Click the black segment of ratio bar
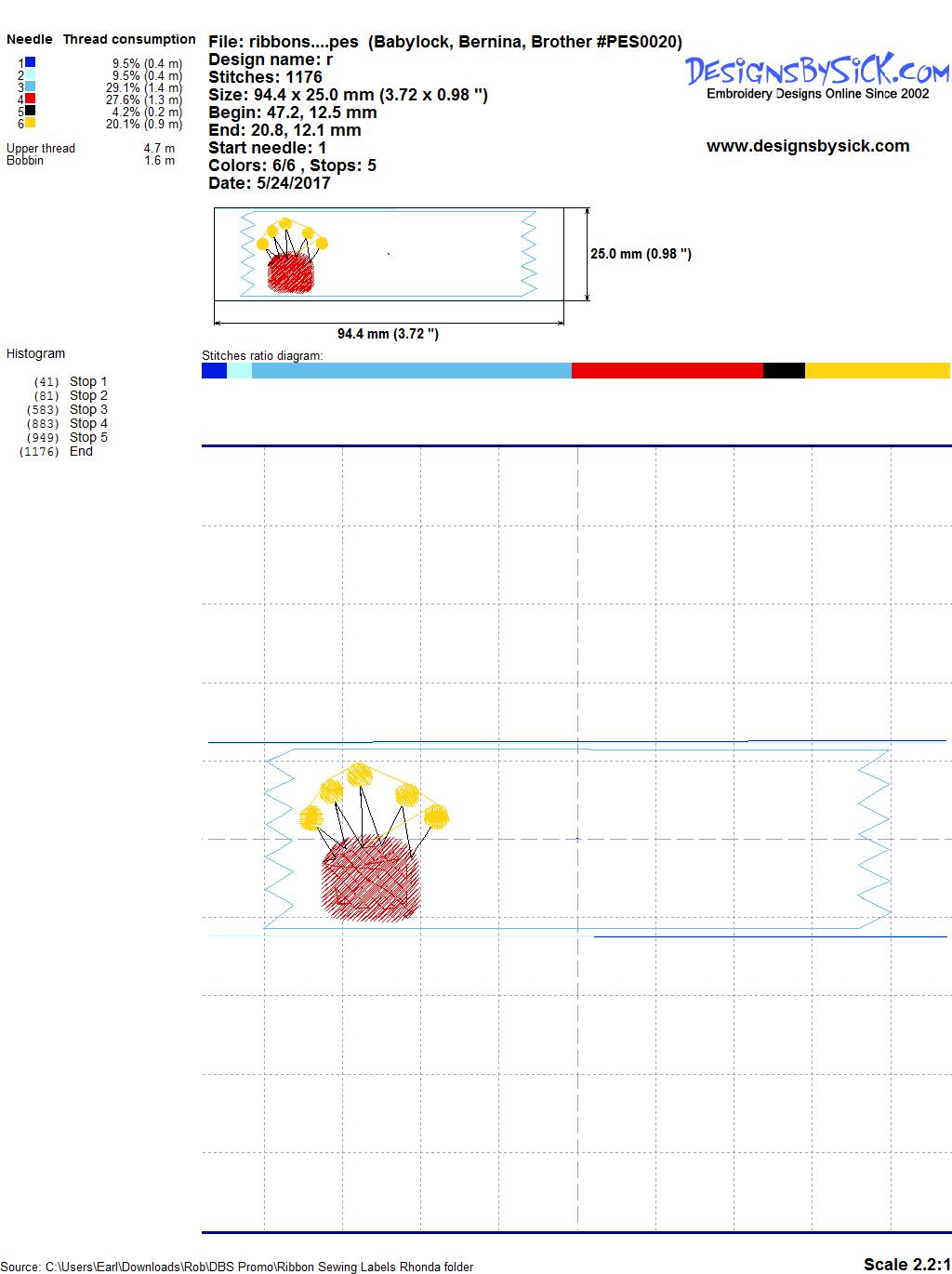Screen dimensions: 952x1274 click(x=783, y=371)
